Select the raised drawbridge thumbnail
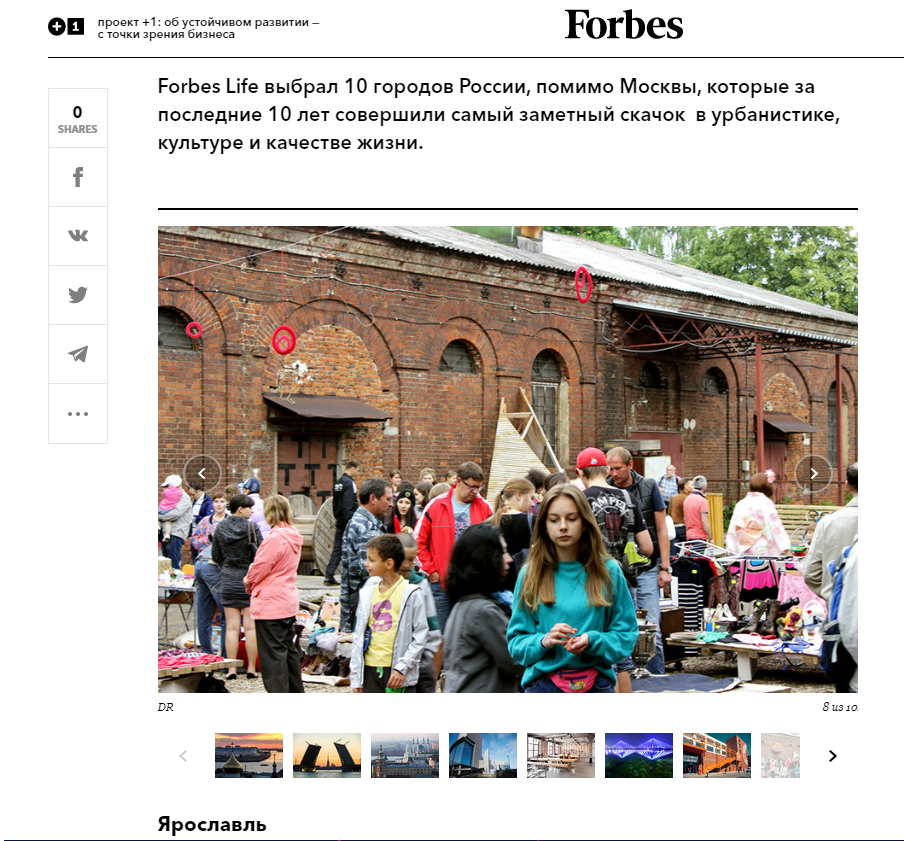Screen dimensions: 904x841 pyautogui.click(x=327, y=755)
